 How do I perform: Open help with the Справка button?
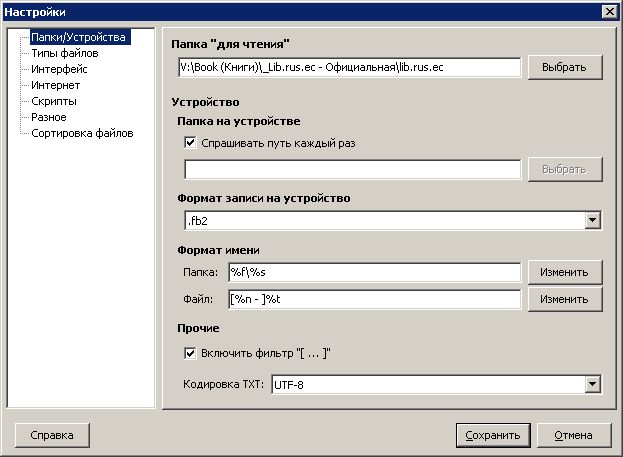coord(52,435)
